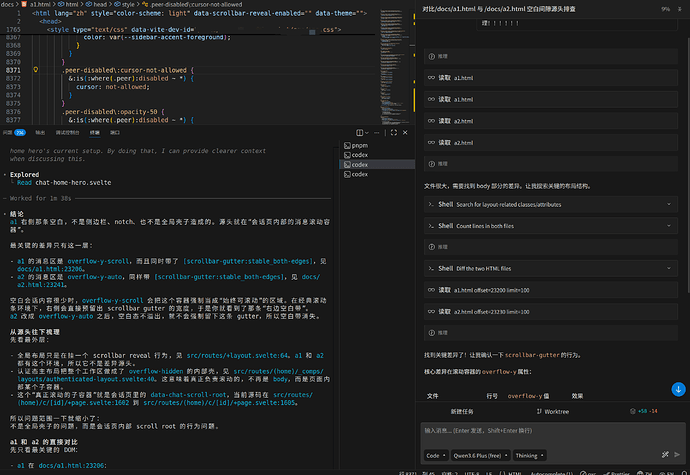The image size is (690, 475).
Task: Expand the Shell Diff the two HTML files row
Action: point(550,268)
